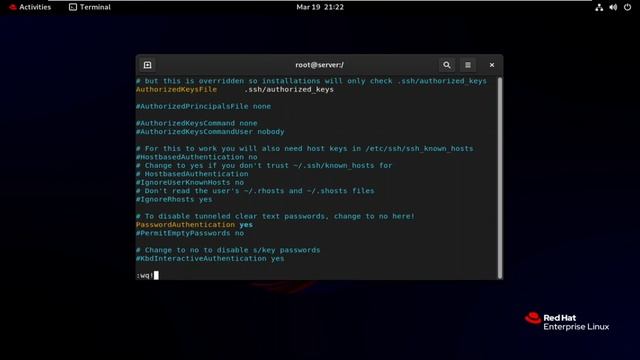This screenshot has width=640, height=360.
Task: Click the comment about disabling tunneled clear text passwords
Action: click(275, 216)
